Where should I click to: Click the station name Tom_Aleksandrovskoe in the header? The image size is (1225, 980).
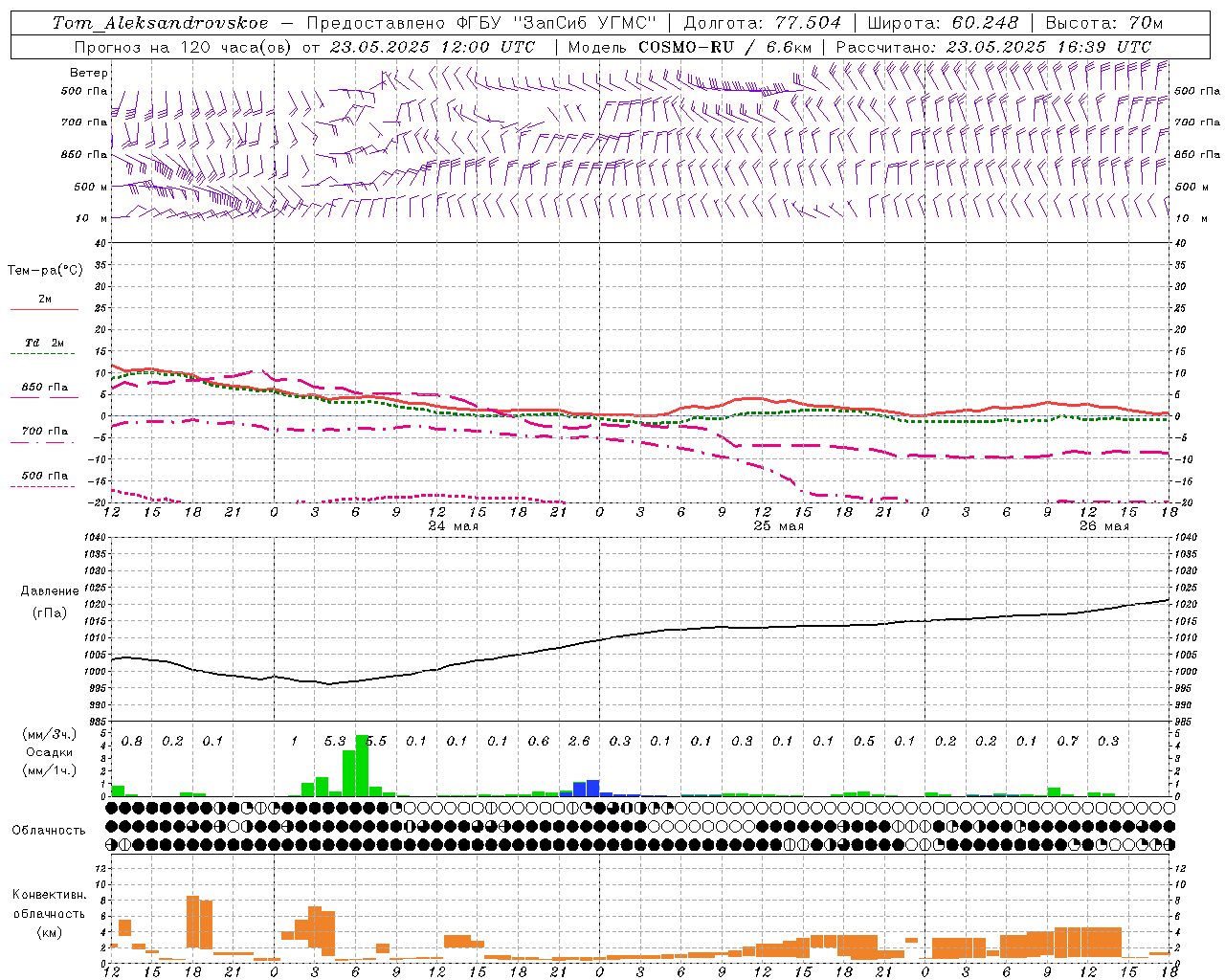tap(160, 23)
